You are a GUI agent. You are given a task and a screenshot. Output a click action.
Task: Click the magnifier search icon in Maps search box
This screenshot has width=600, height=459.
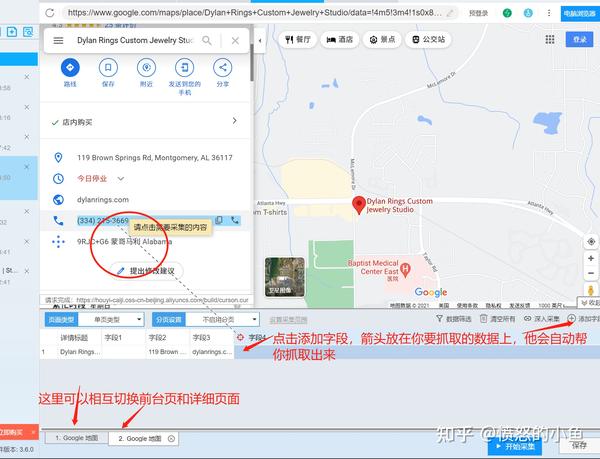click(x=207, y=40)
